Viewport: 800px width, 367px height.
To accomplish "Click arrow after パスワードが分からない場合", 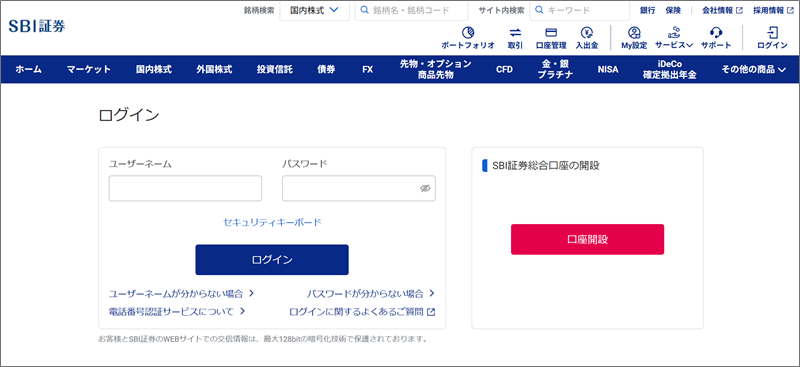I will (432, 293).
